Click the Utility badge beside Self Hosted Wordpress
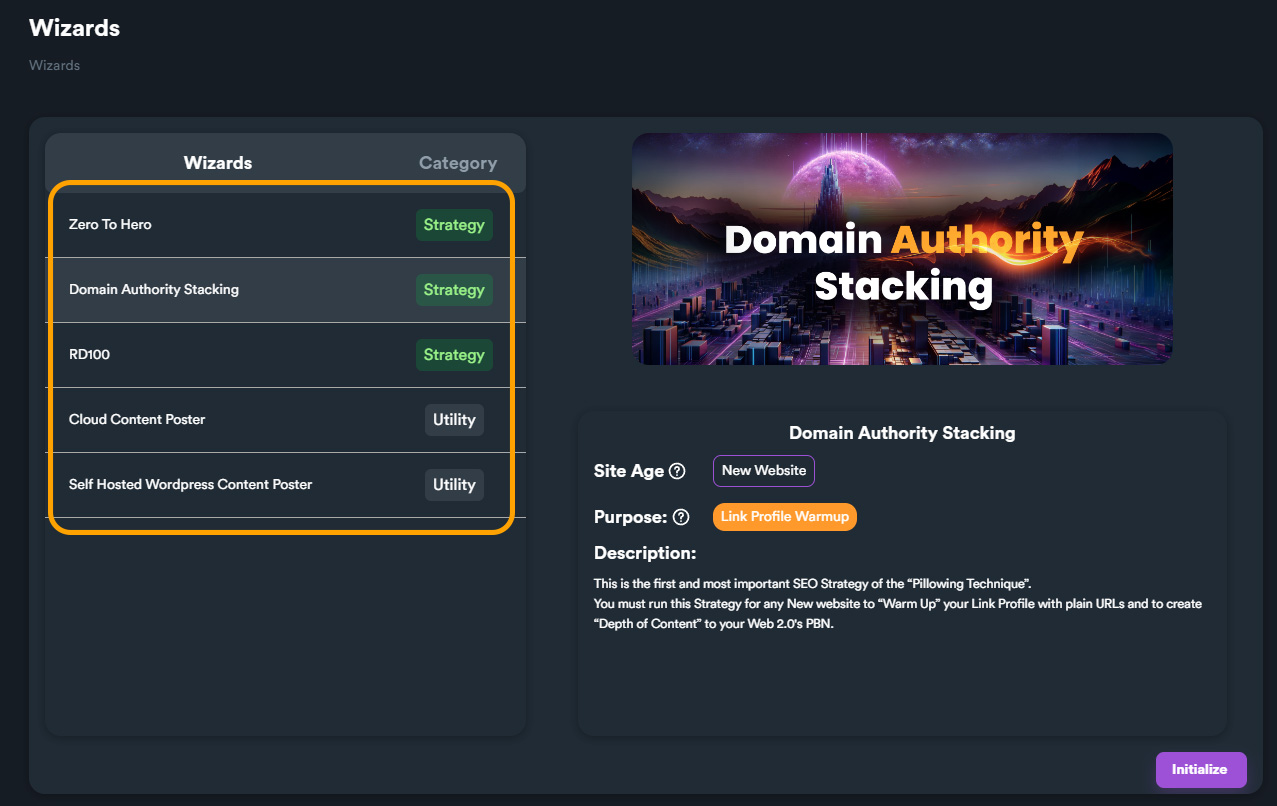 pos(454,485)
